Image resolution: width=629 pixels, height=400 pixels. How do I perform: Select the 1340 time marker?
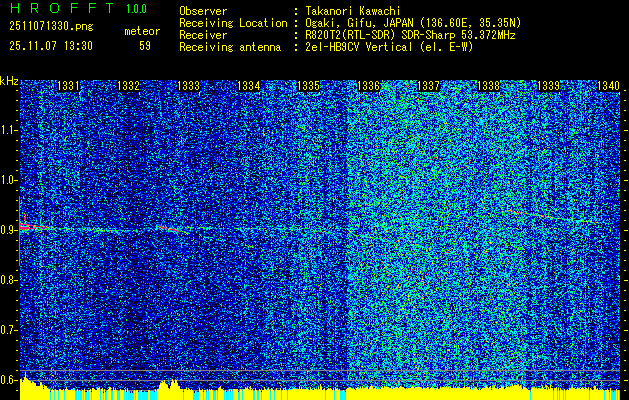608,86
